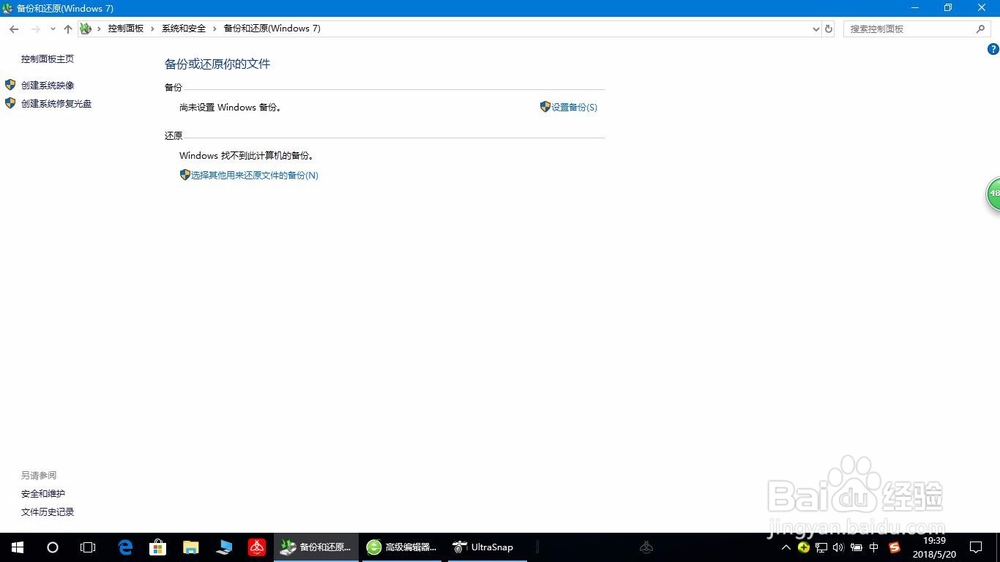This screenshot has height=562, width=1000.
Task: Go back using the back arrow
Action: [14, 29]
